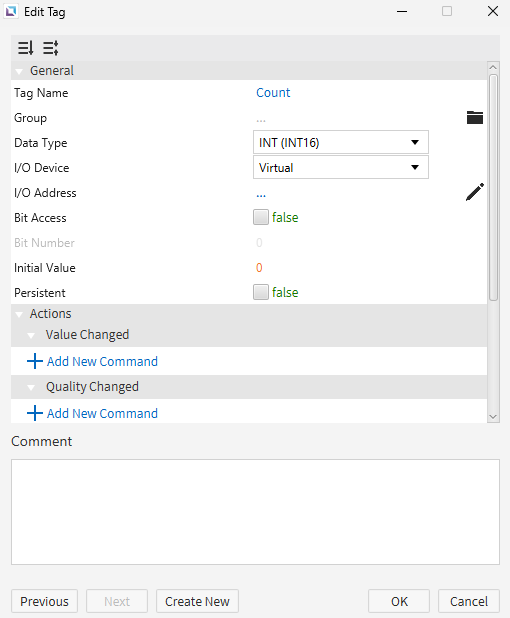Click the sort properties alphabetically icon
The width and height of the screenshot is (510, 618).
[x=26, y=48]
